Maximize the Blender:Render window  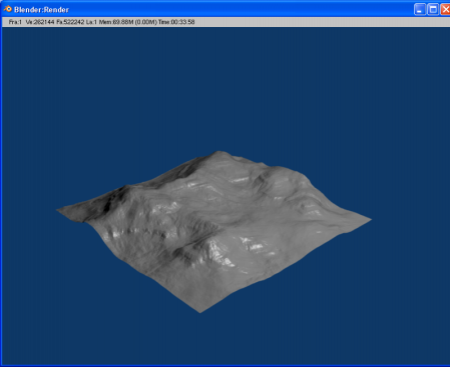[x=433, y=9]
